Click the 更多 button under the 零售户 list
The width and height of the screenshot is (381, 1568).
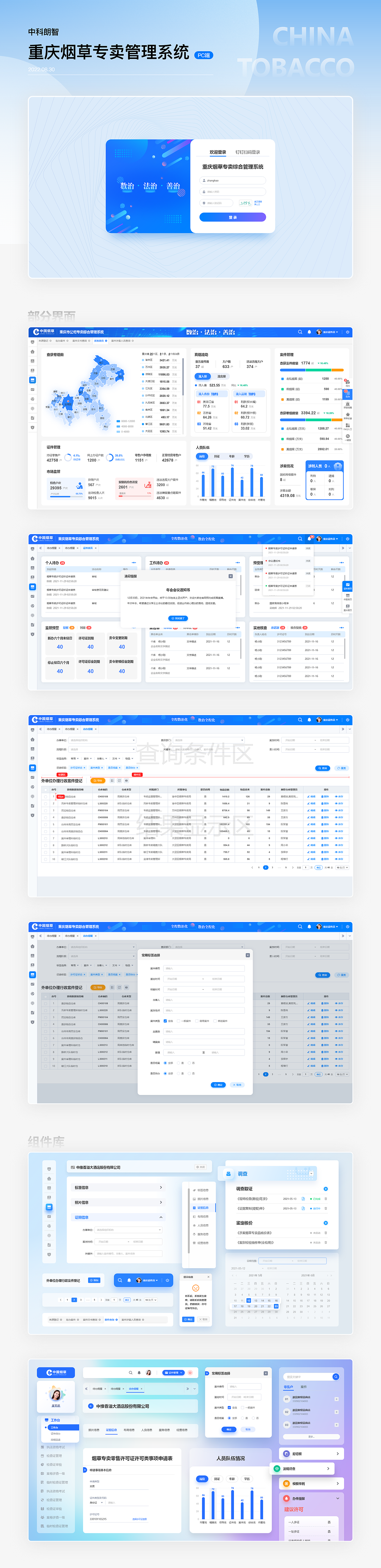[311, 1436]
